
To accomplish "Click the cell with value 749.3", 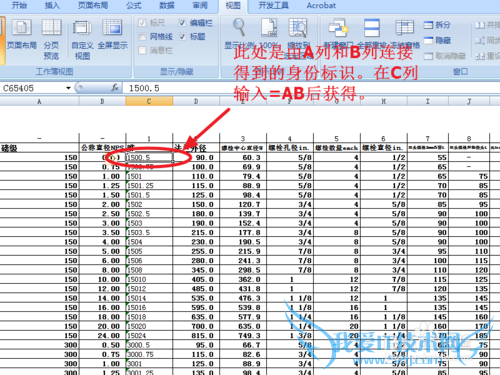I will 243,336.
